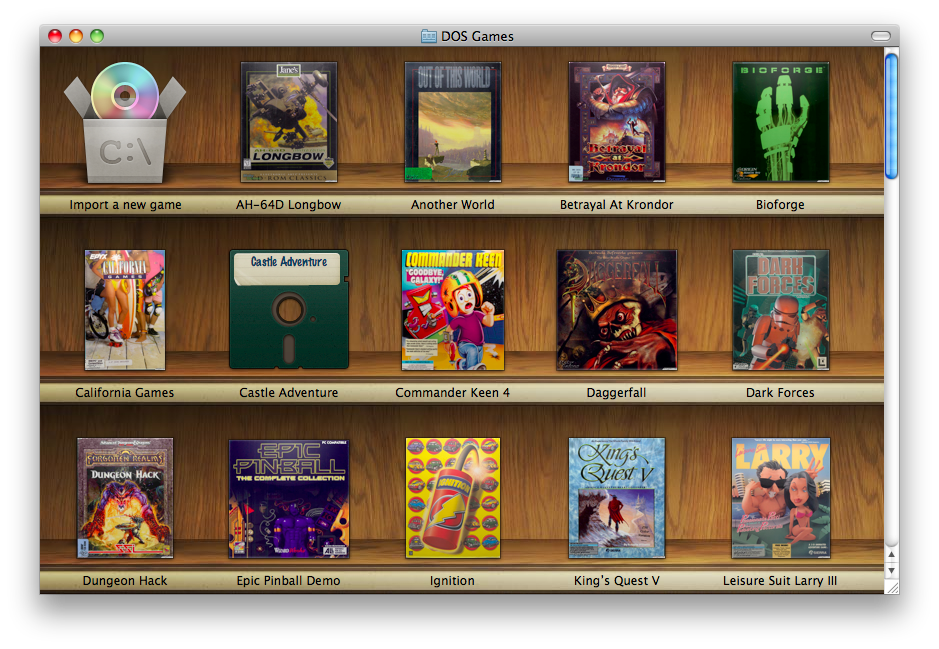Launch the Commander Keen 4 cover

coord(453,310)
